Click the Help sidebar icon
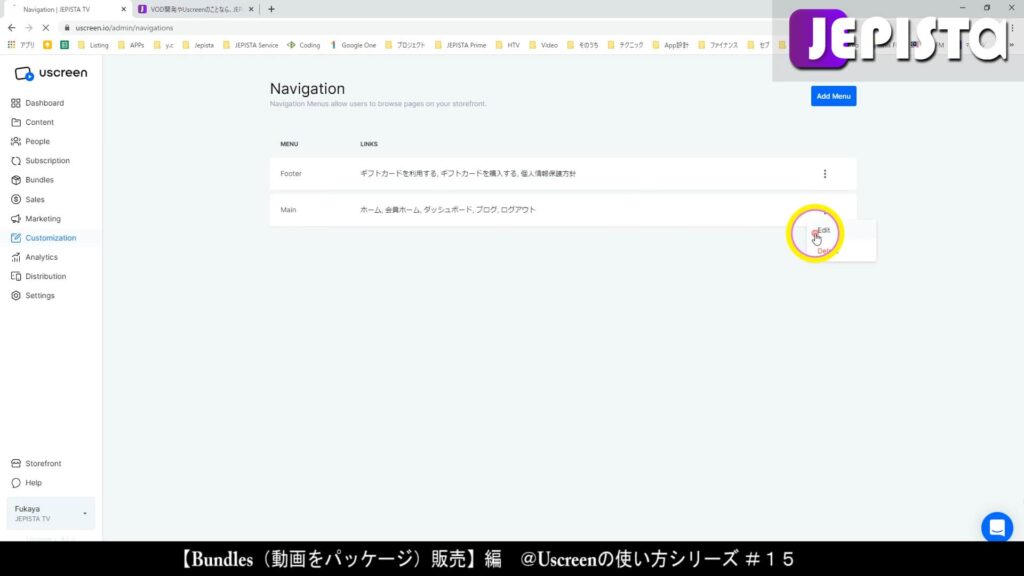Viewport: 1024px width, 576px height. click(16, 483)
